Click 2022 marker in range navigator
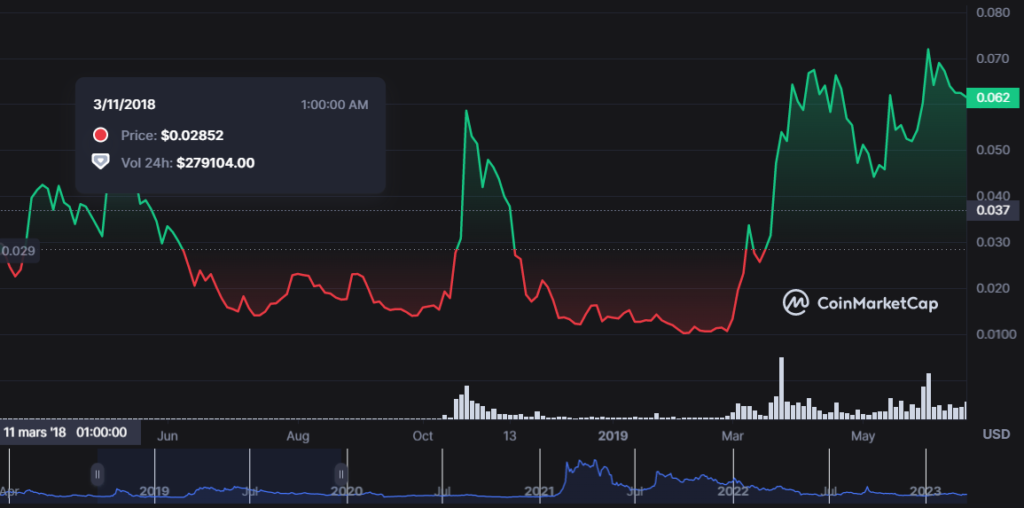 (x=733, y=490)
